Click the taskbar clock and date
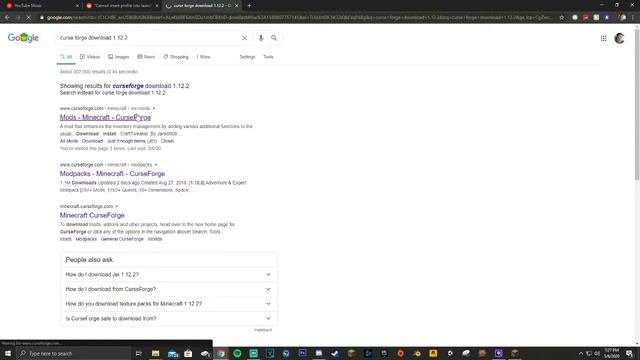Image resolution: width=640 pixels, height=360 pixels. pos(611,353)
